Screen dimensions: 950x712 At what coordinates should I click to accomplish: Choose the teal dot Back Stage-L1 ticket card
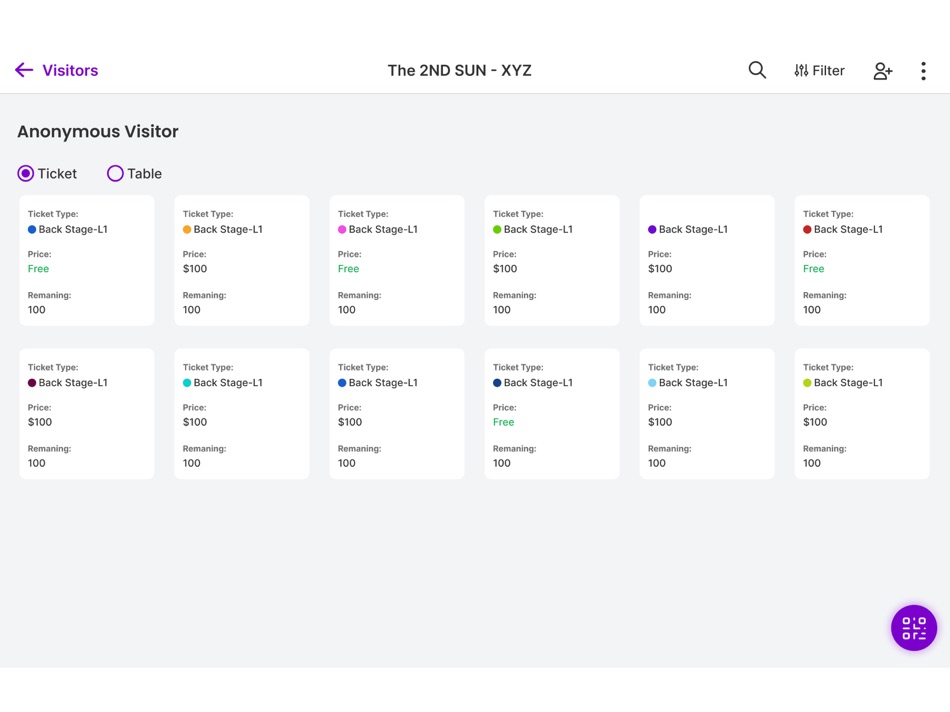tap(242, 414)
